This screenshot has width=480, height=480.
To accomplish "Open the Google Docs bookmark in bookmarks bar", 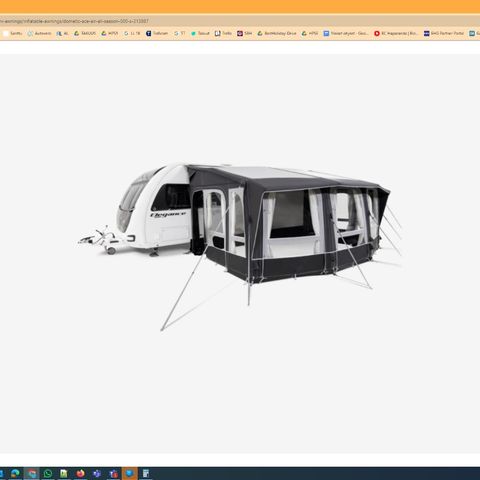I will click(x=346, y=33).
